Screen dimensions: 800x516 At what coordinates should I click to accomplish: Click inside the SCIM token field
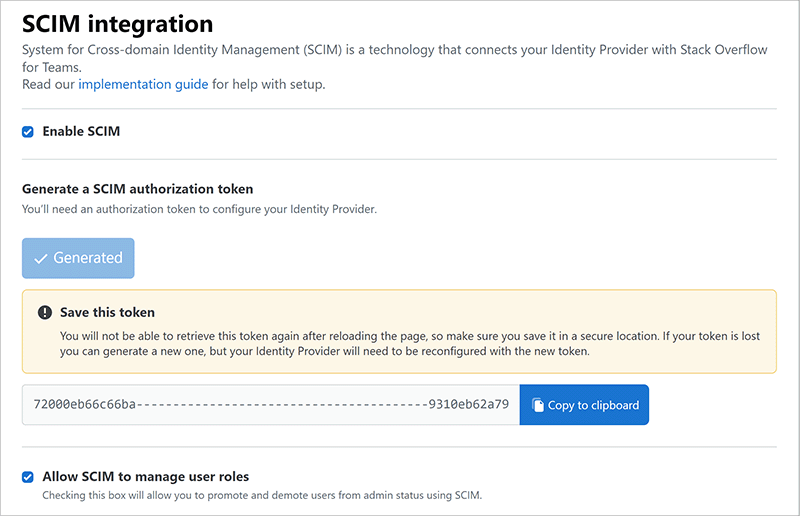coord(270,405)
